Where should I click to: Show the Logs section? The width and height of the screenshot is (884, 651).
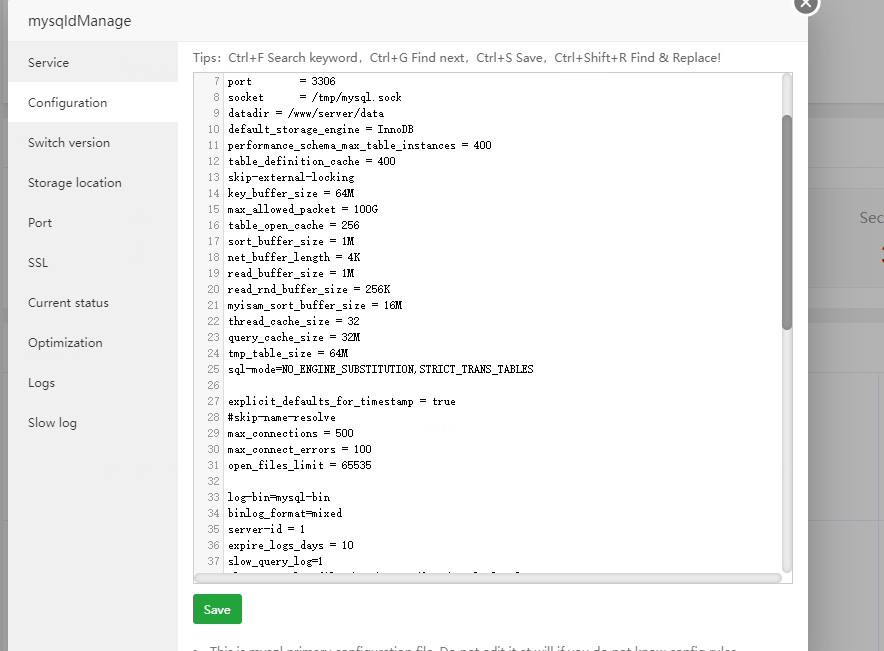tap(41, 383)
